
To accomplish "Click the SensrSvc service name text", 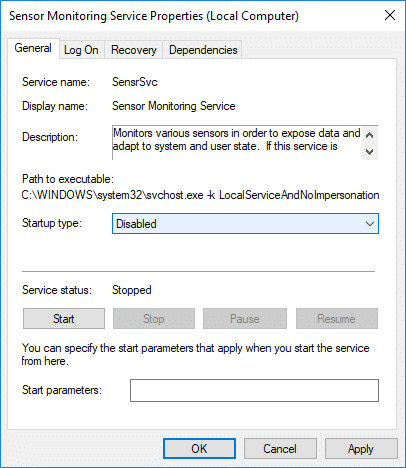I will [135, 82].
